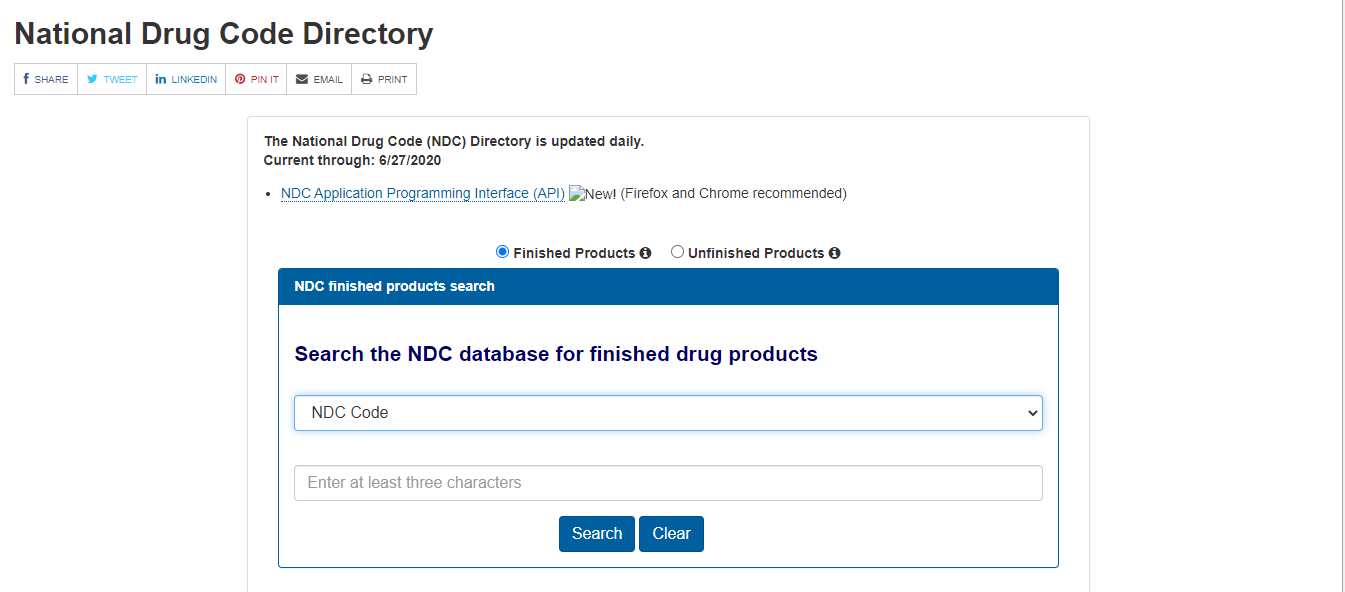
Task: Open NDC Application Programming Interface (API) link
Action: click(423, 193)
